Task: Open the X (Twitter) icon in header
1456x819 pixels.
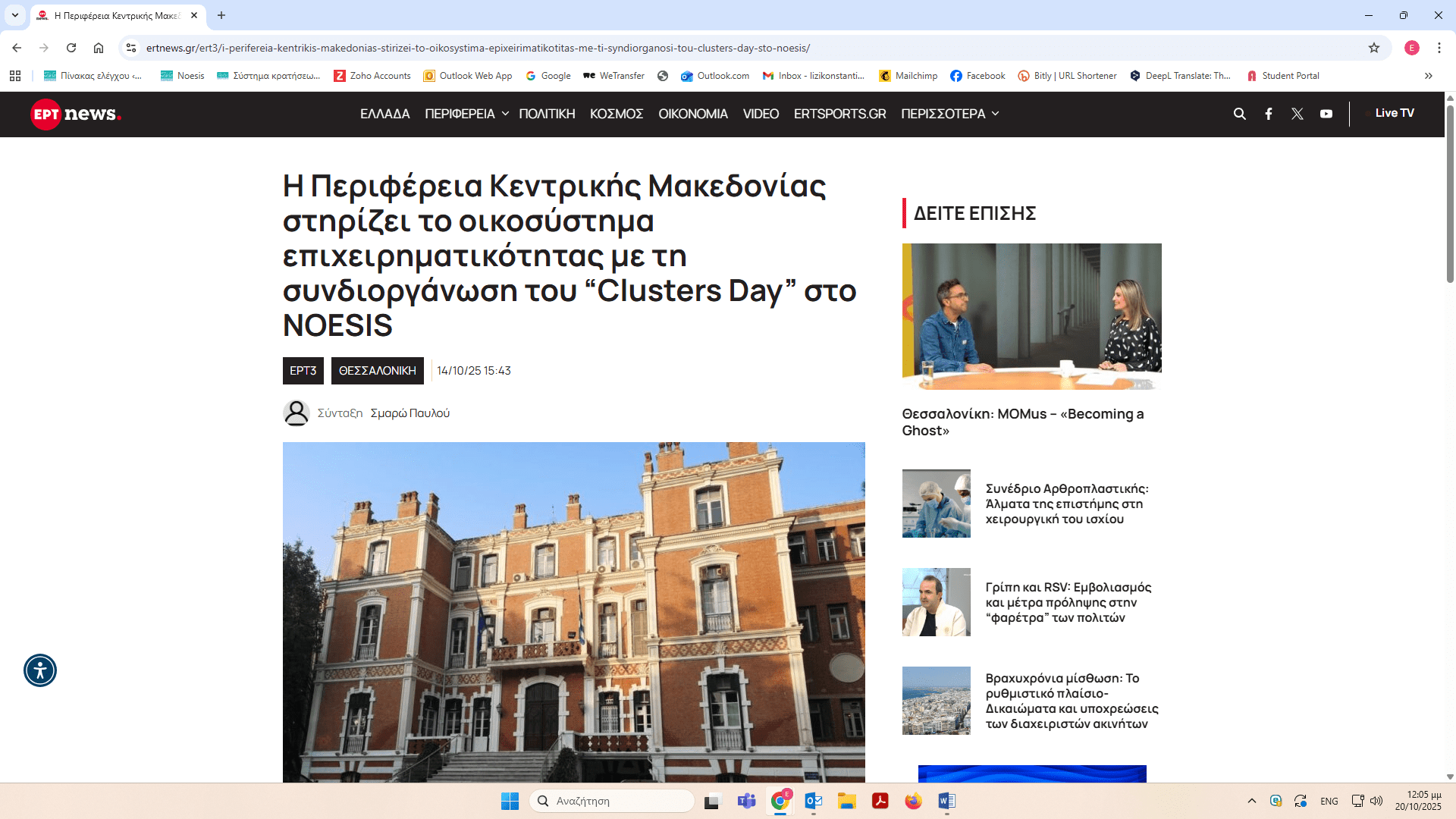Action: pyautogui.click(x=1298, y=114)
